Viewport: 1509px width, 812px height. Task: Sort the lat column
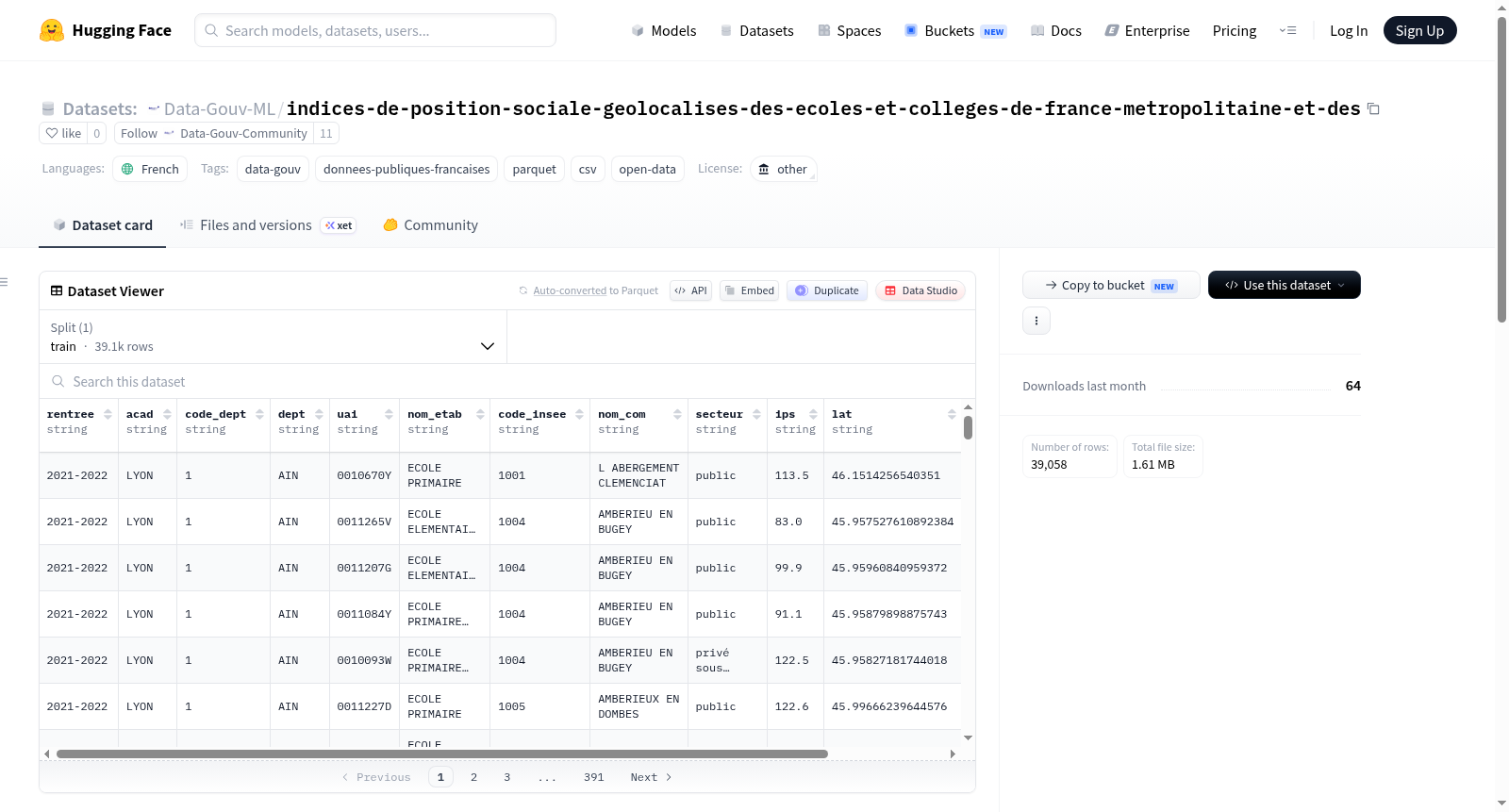952,414
